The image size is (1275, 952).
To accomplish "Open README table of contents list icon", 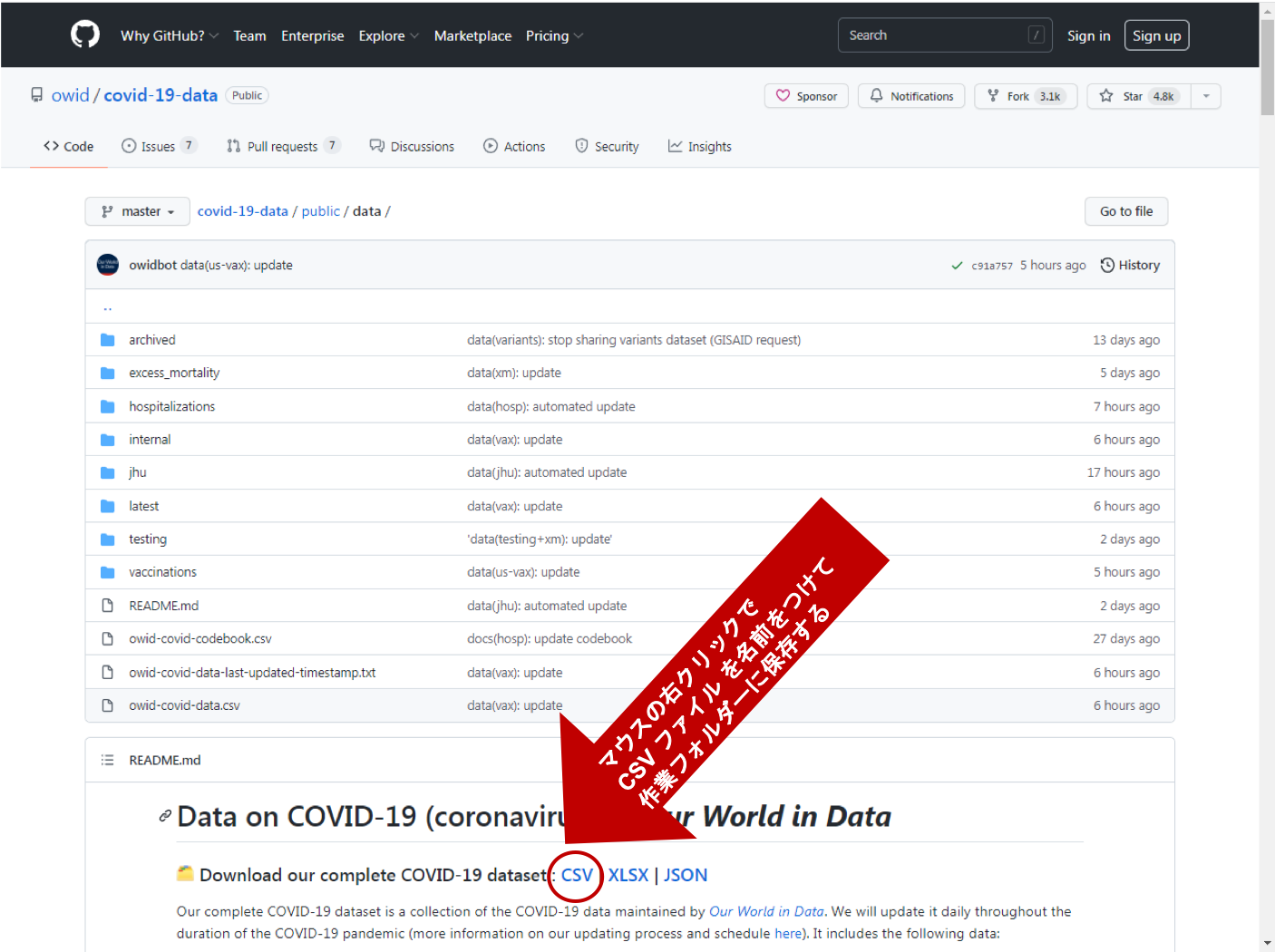I will tap(108, 760).
